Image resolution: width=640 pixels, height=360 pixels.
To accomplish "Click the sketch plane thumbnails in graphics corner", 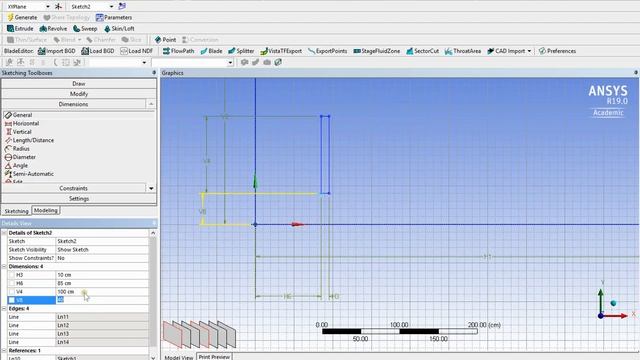I will (200, 334).
